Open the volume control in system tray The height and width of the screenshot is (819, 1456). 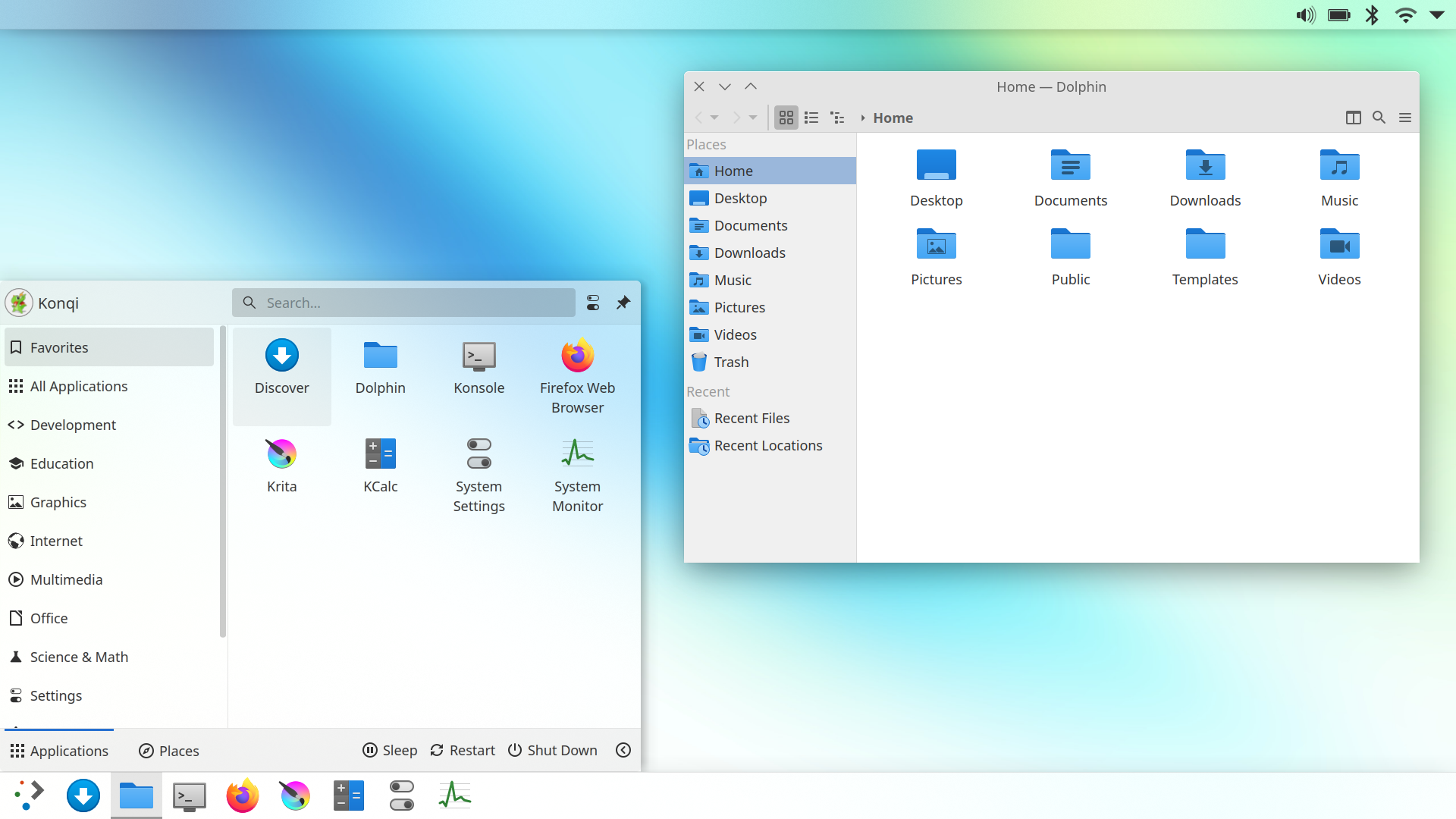(1305, 15)
